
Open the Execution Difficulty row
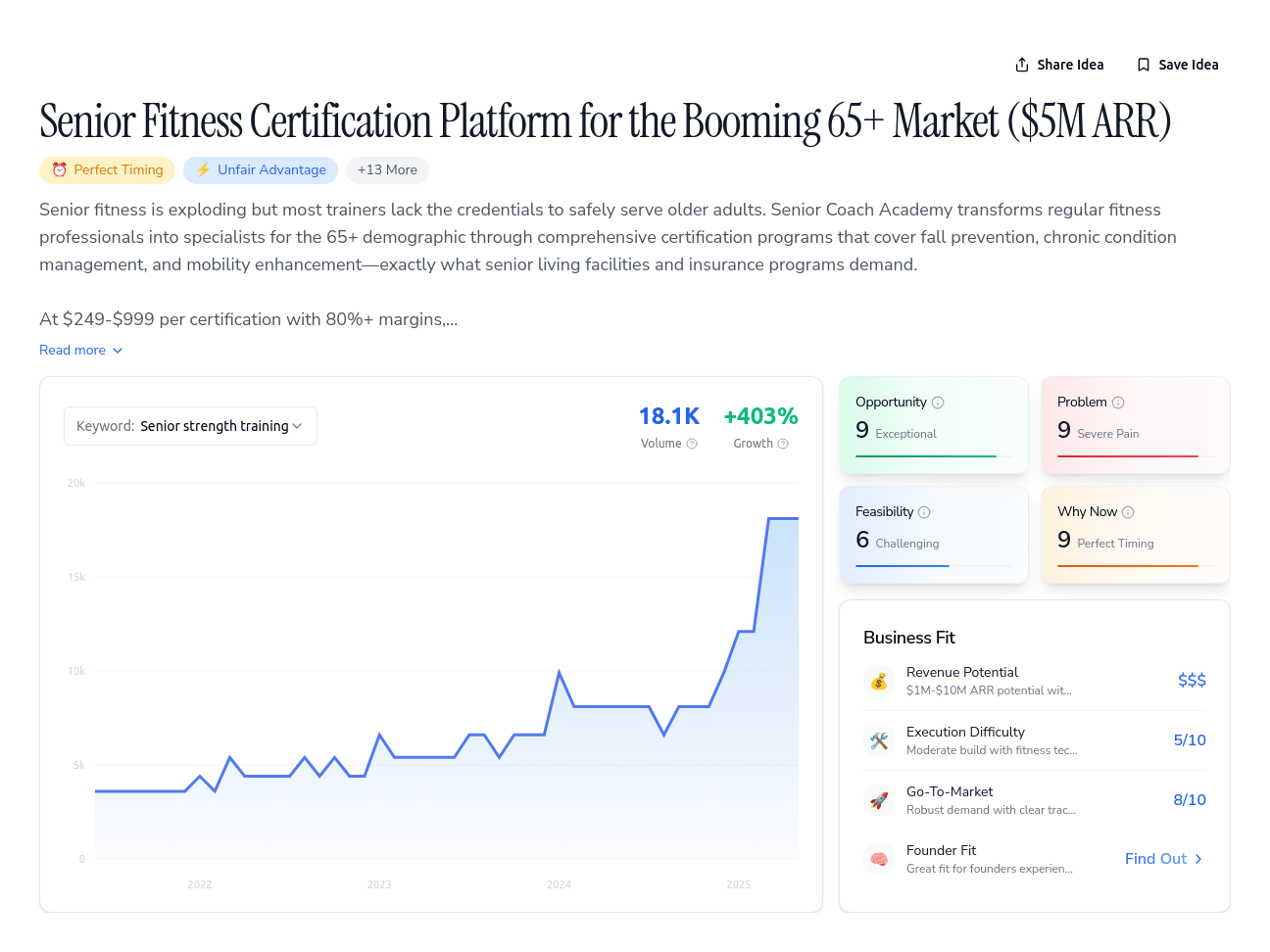point(1035,740)
